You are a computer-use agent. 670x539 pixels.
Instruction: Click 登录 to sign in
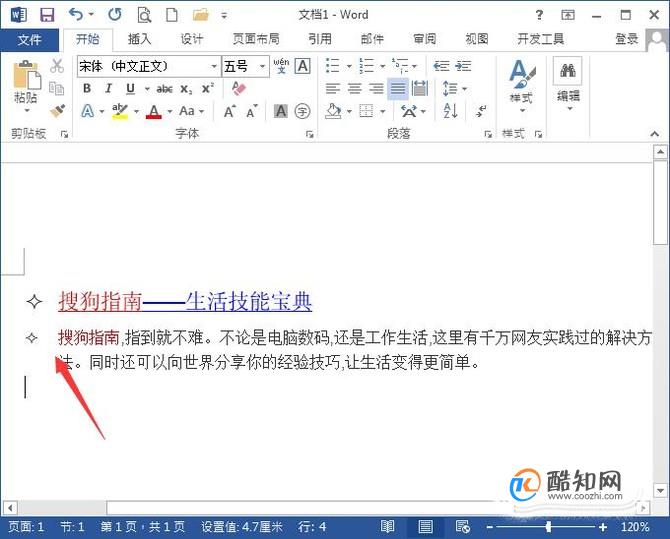(626, 39)
